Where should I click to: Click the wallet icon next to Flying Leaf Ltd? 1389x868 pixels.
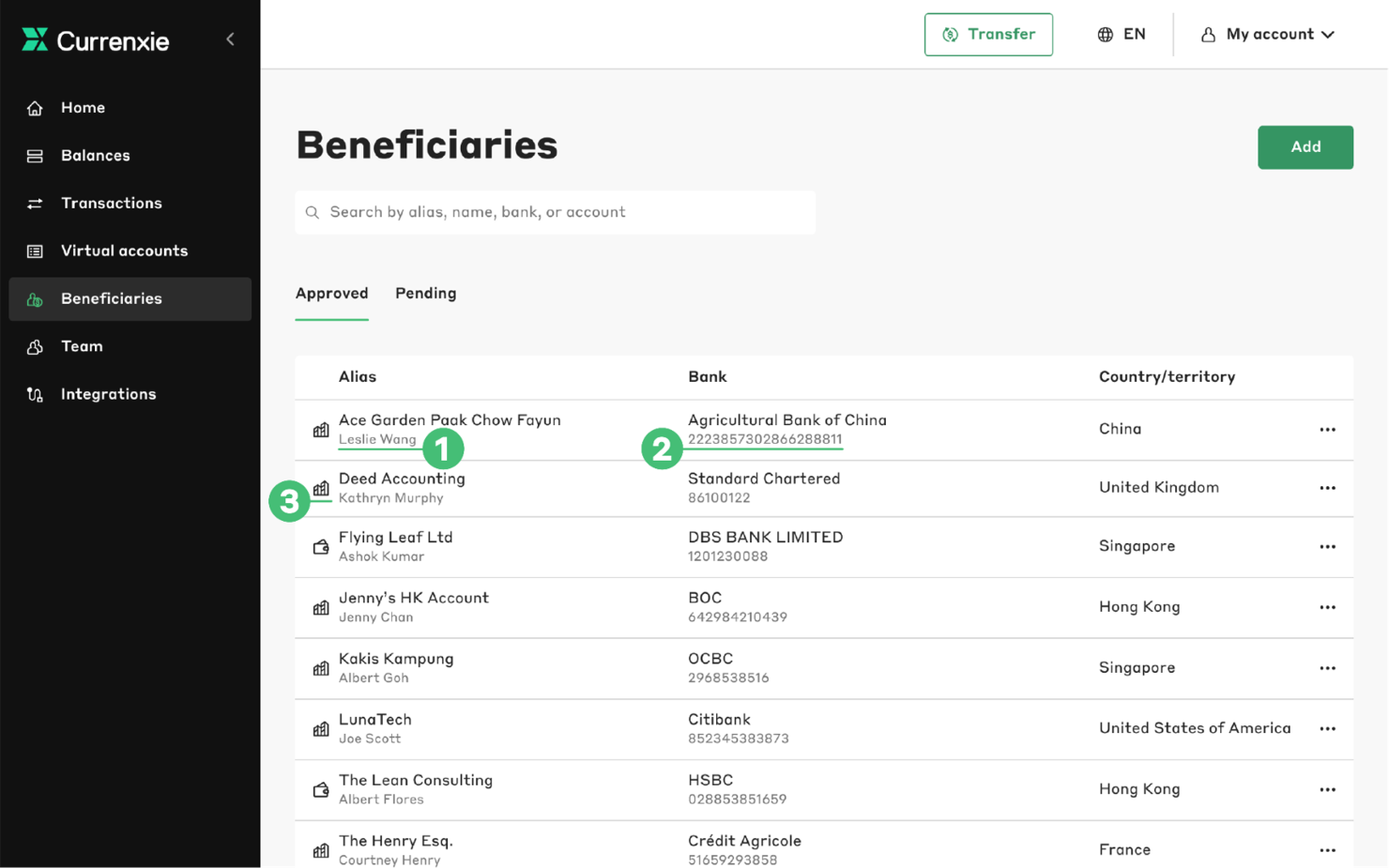click(320, 547)
